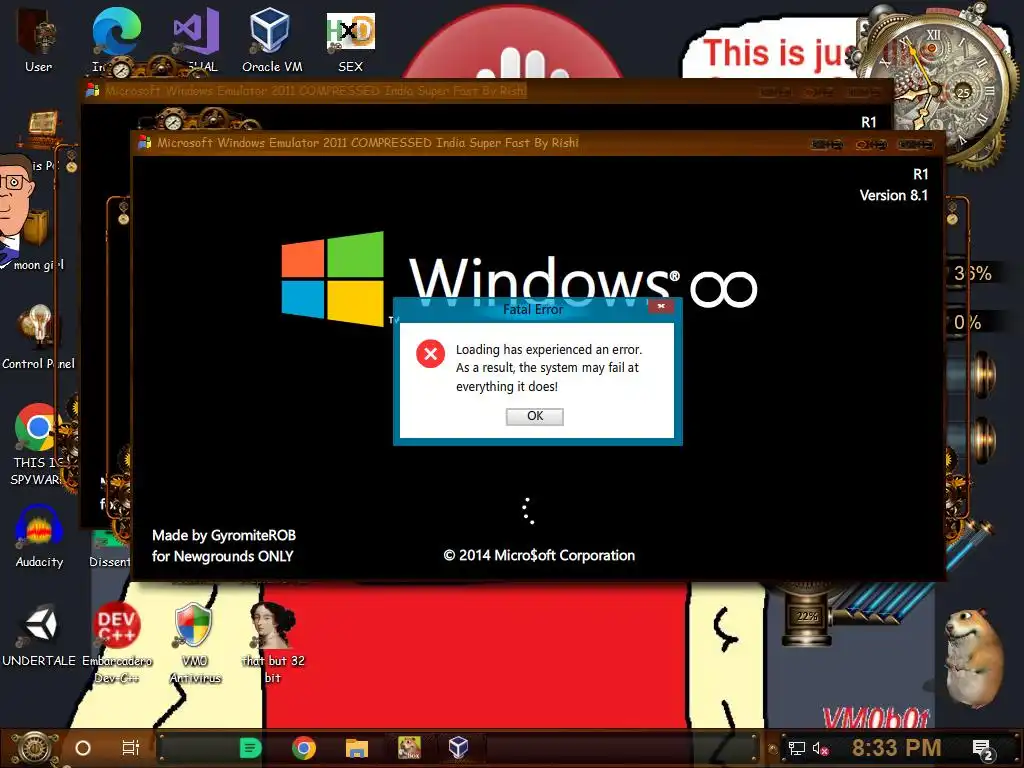The width and height of the screenshot is (1024, 768).
Task: Click the steampunk Start button
Action: [x=34, y=748]
